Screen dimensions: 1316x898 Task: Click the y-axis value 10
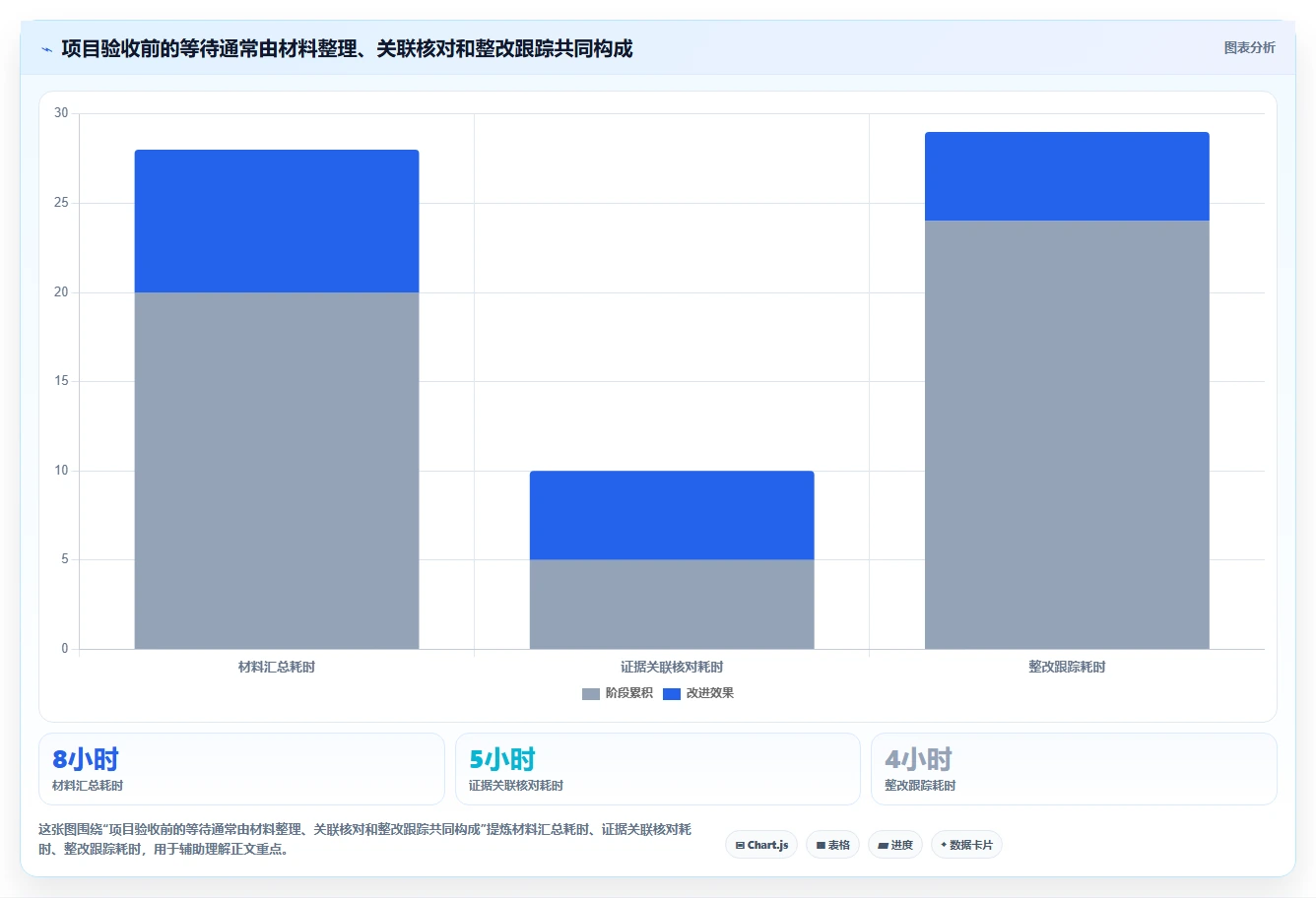point(61,471)
